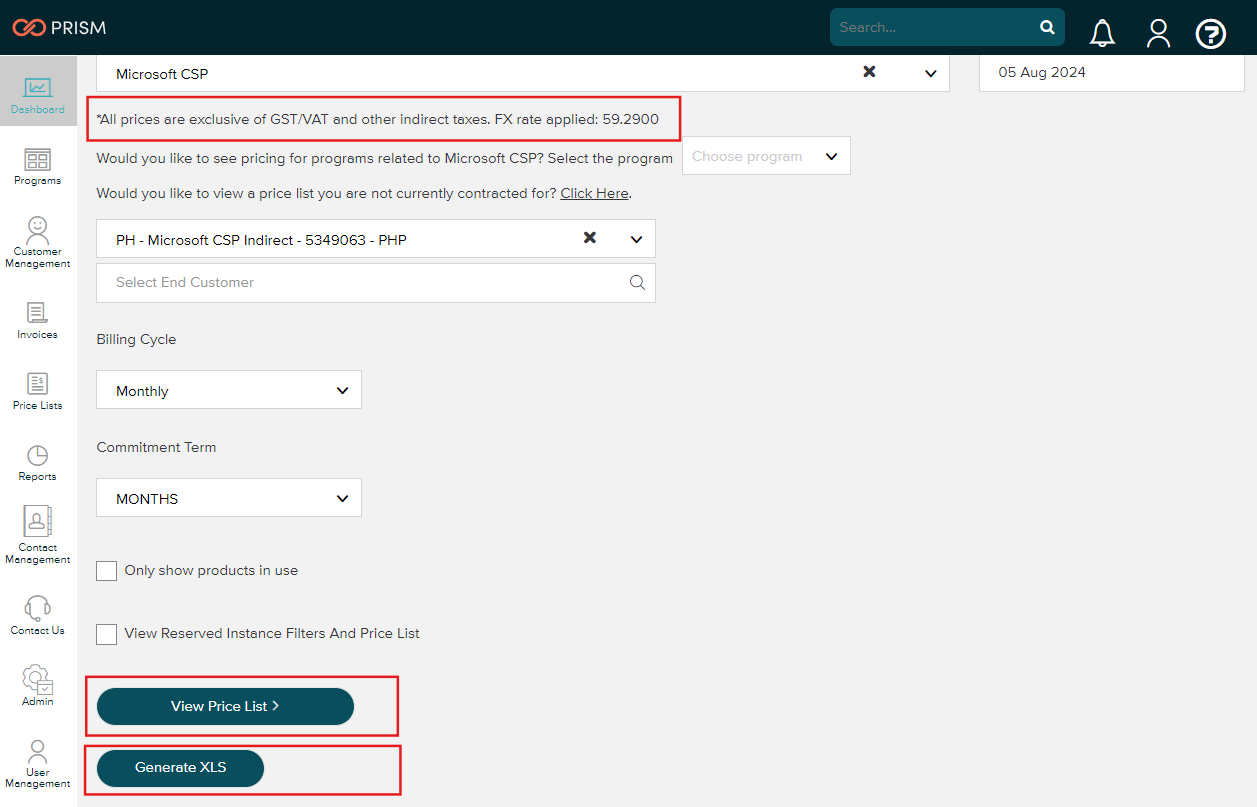Click the FX rate applied notice text
1257x807 pixels.
coord(377,119)
